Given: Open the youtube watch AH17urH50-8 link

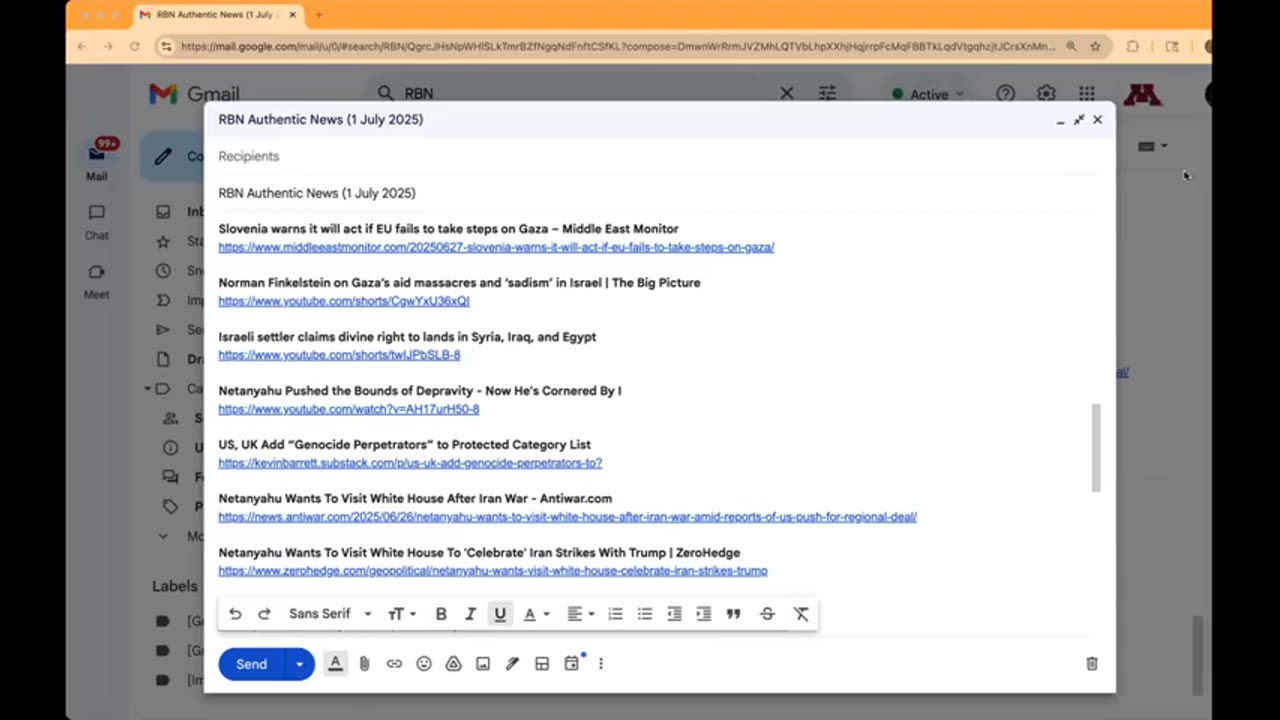Looking at the screenshot, I should point(349,409).
